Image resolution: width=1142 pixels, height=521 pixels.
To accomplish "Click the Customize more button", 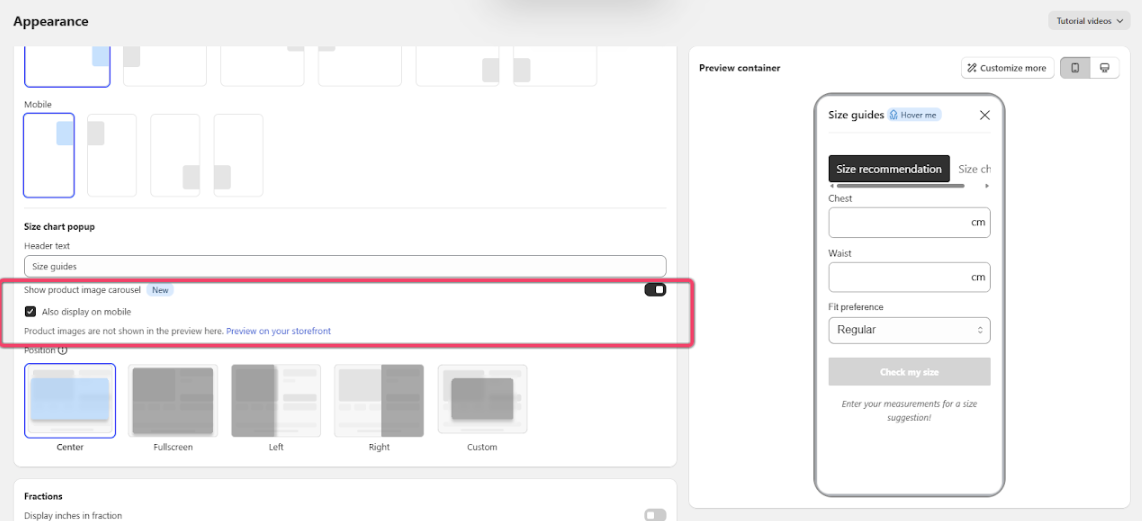I will (1007, 68).
